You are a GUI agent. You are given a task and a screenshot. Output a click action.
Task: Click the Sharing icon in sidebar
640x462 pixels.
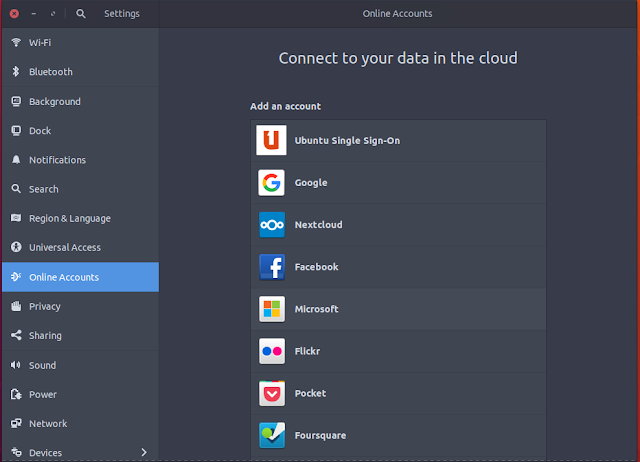click(x=16, y=335)
